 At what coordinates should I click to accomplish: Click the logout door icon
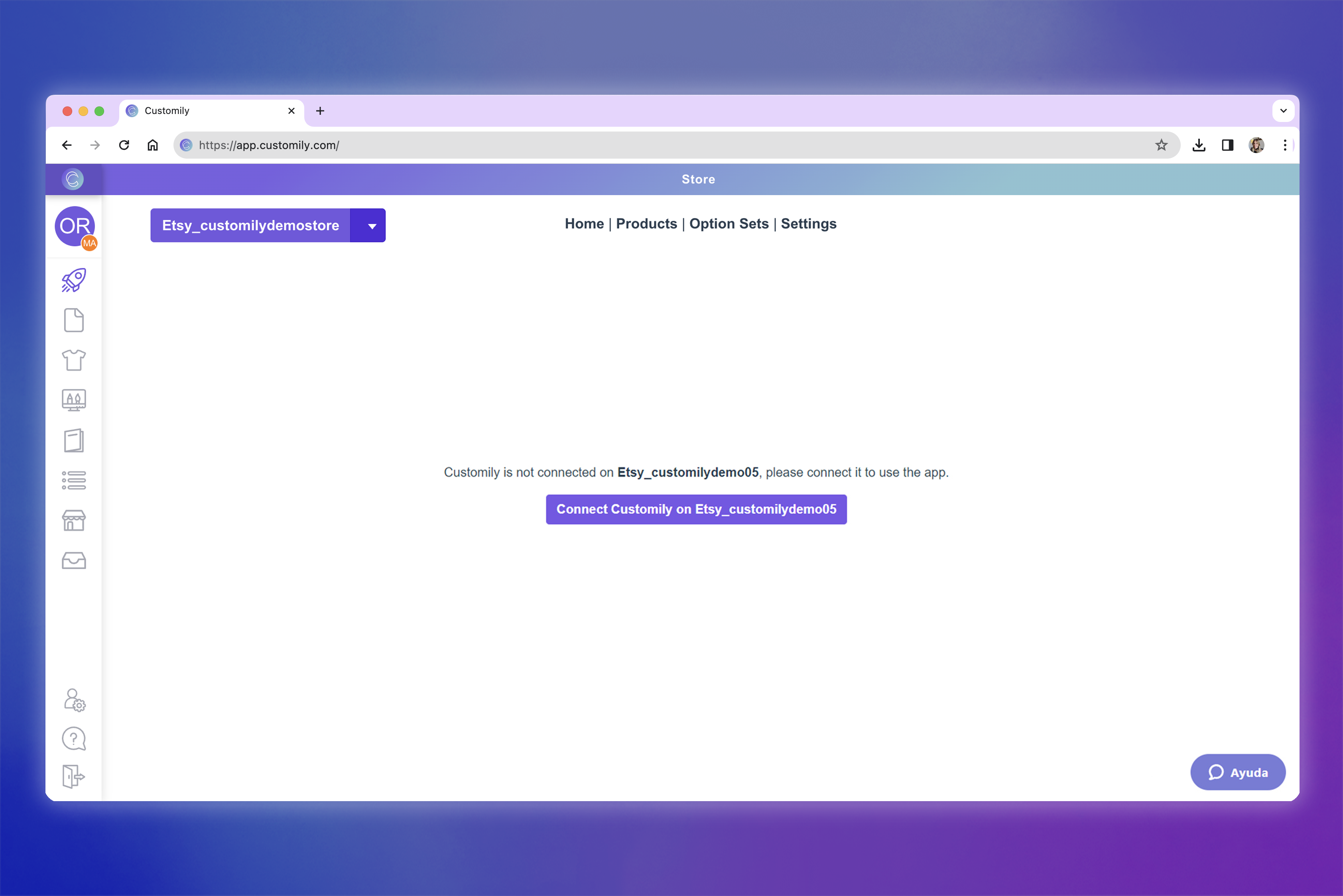74,776
